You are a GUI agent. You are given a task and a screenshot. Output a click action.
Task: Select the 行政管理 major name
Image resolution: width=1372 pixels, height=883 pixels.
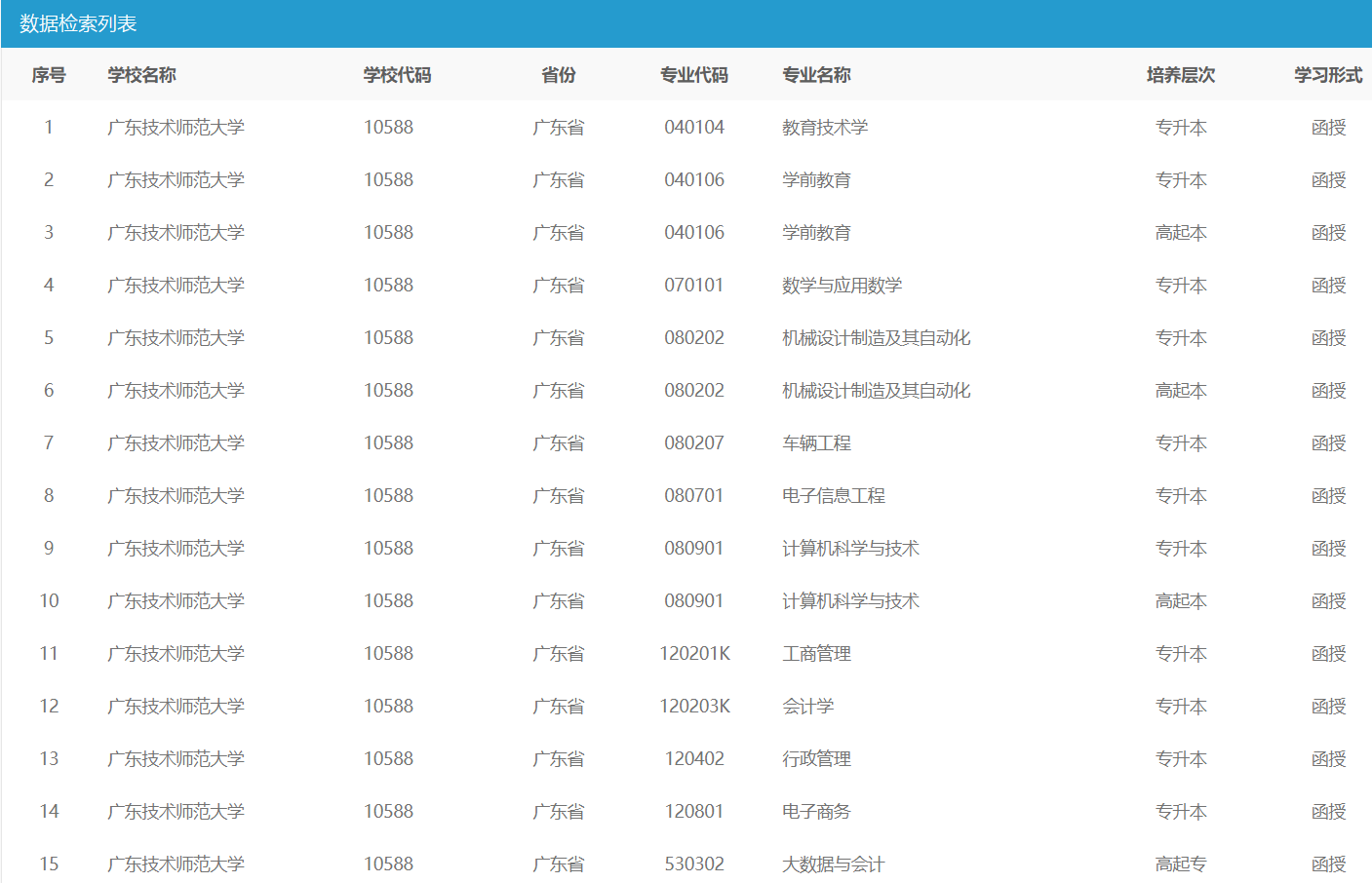coord(817,759)
